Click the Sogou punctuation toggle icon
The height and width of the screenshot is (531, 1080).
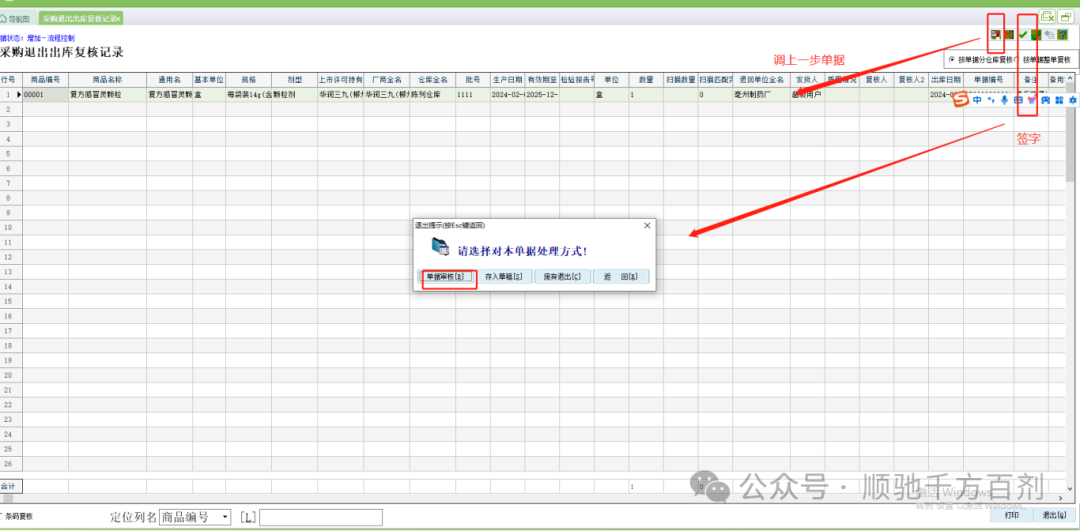coord(991,100)
